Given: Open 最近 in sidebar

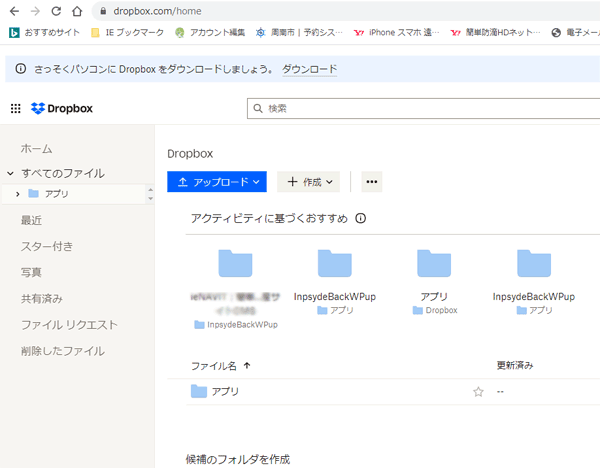Looking at the screenshot, I should [31, 220].
